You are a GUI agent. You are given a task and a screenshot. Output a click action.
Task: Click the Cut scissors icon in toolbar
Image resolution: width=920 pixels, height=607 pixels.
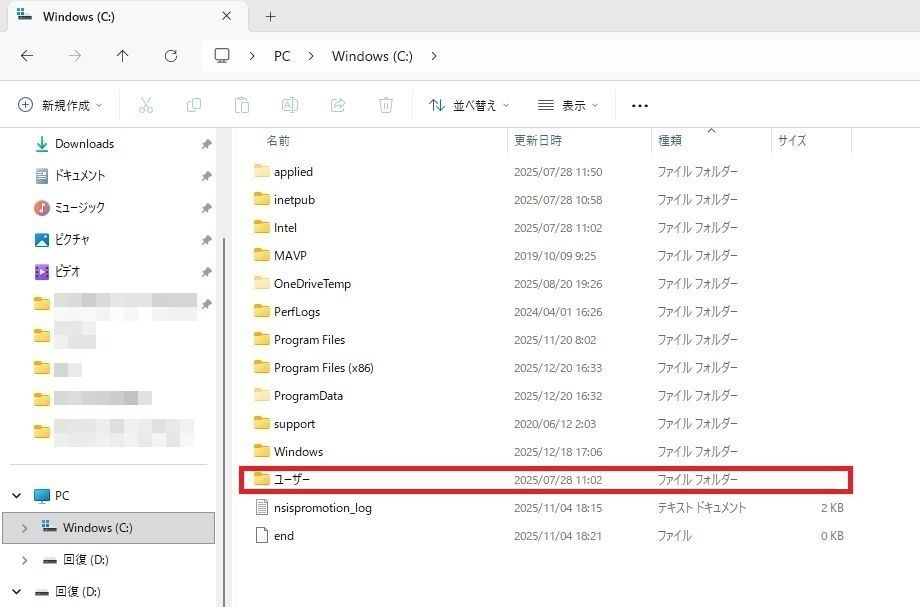(x=145, y=105)
